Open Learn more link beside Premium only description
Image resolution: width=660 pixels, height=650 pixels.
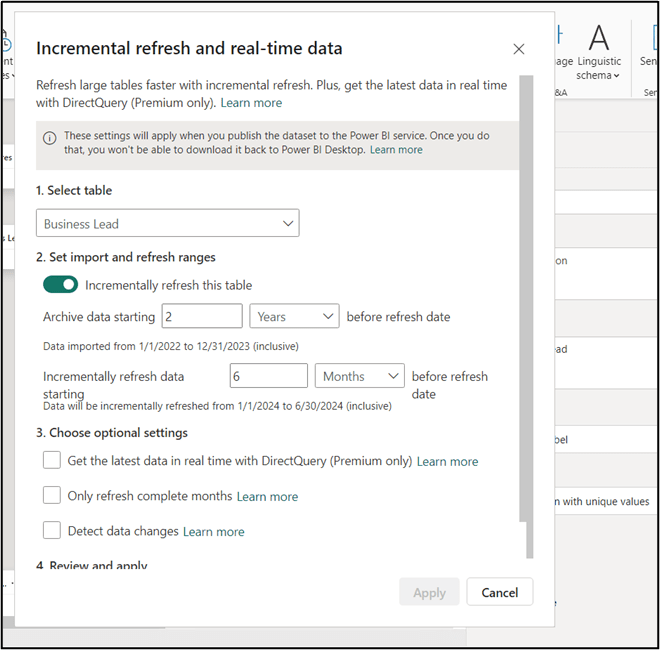[251, 103]
